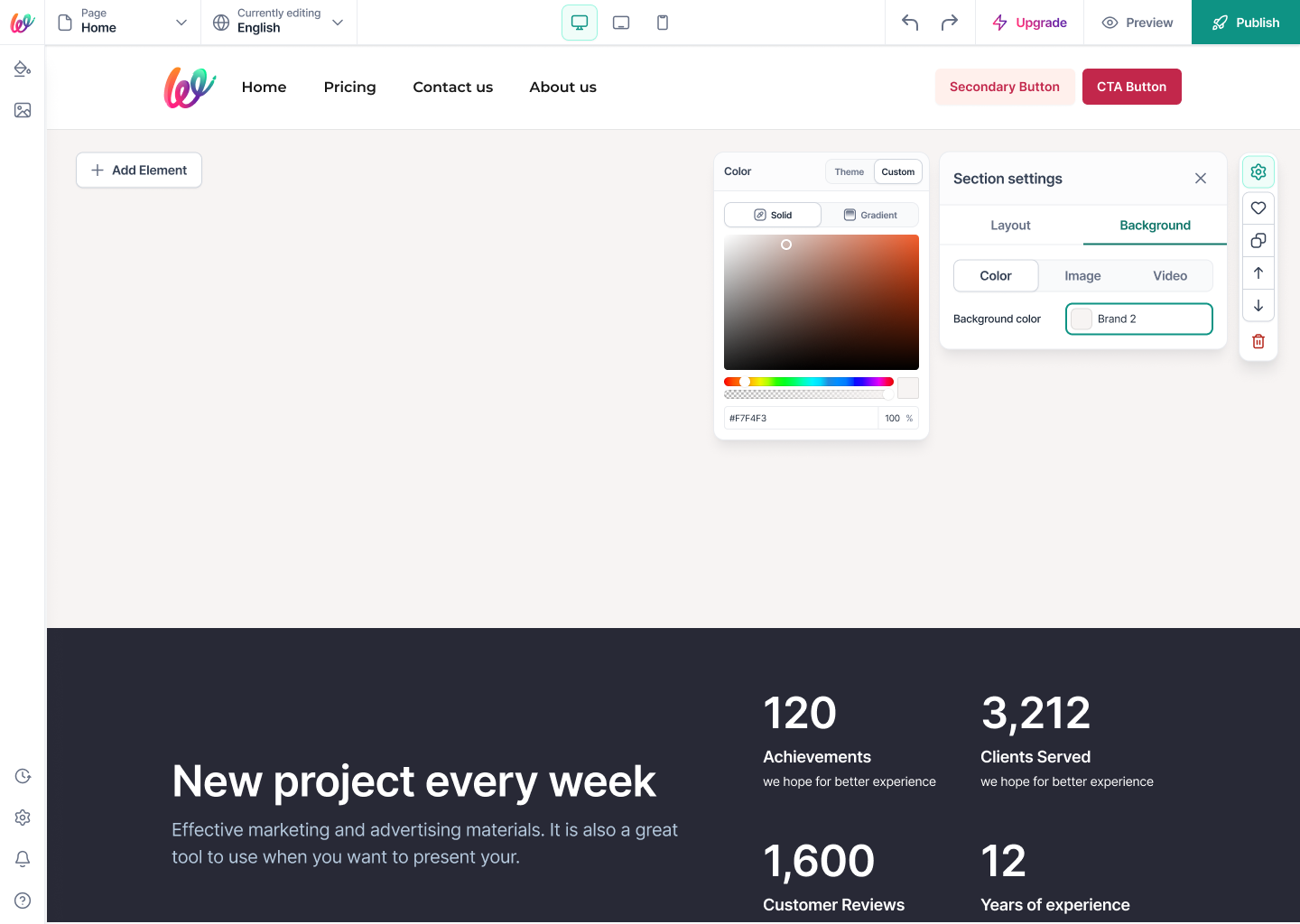Click the current color preview swatch
This screenshot has width=1300, height=924.
[908, 388]
